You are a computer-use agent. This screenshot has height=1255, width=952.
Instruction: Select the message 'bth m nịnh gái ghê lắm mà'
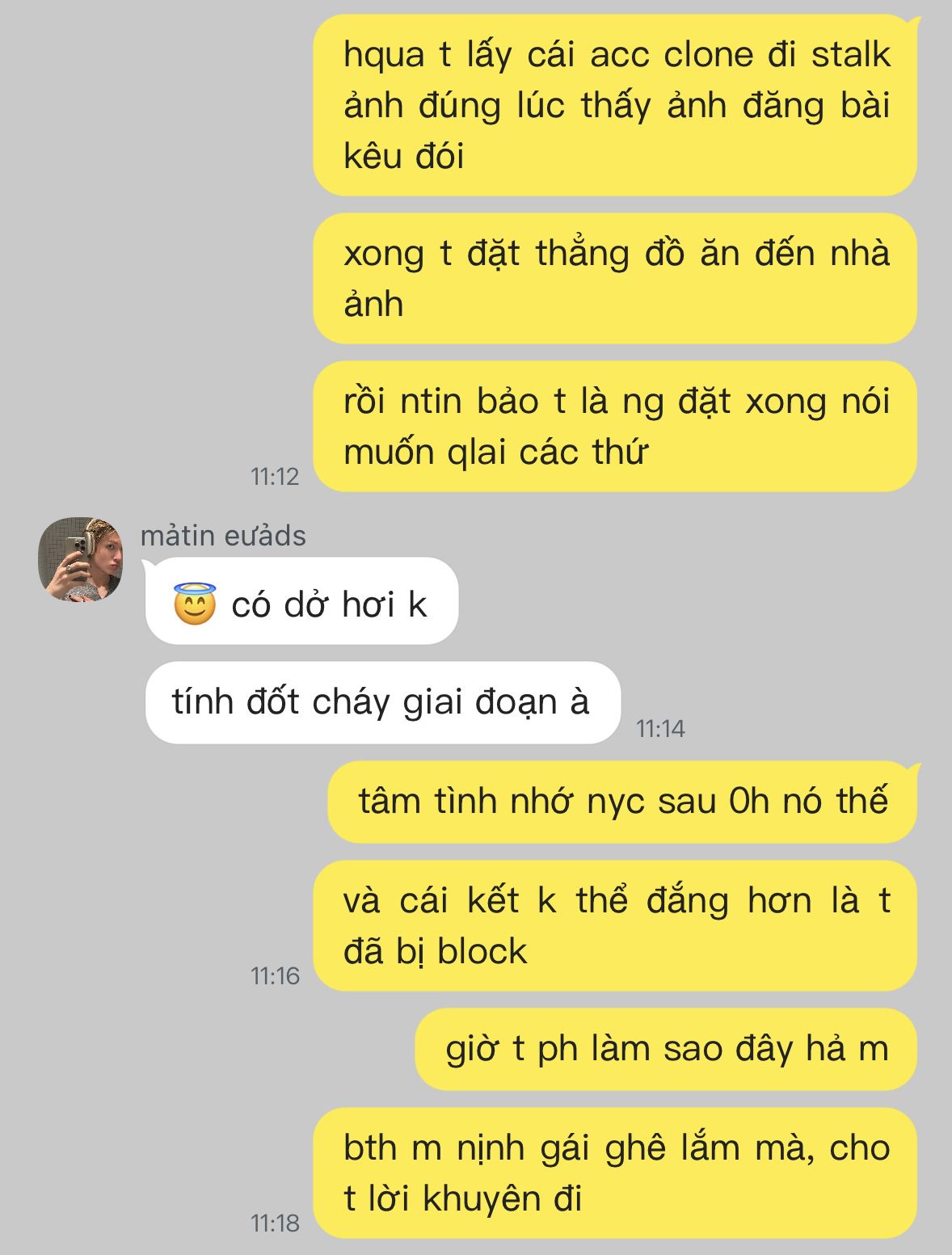[x=615, y=1173]
